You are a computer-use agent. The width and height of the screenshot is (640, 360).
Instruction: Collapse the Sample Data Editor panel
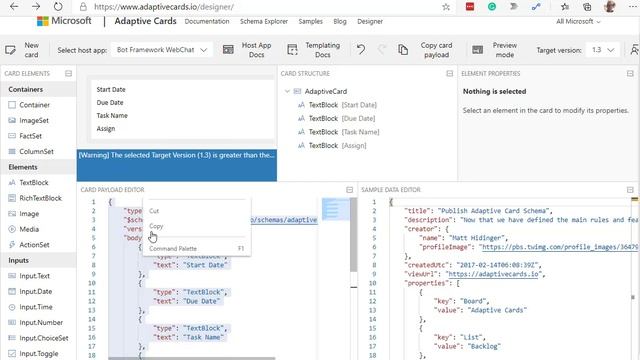(630, 190)
